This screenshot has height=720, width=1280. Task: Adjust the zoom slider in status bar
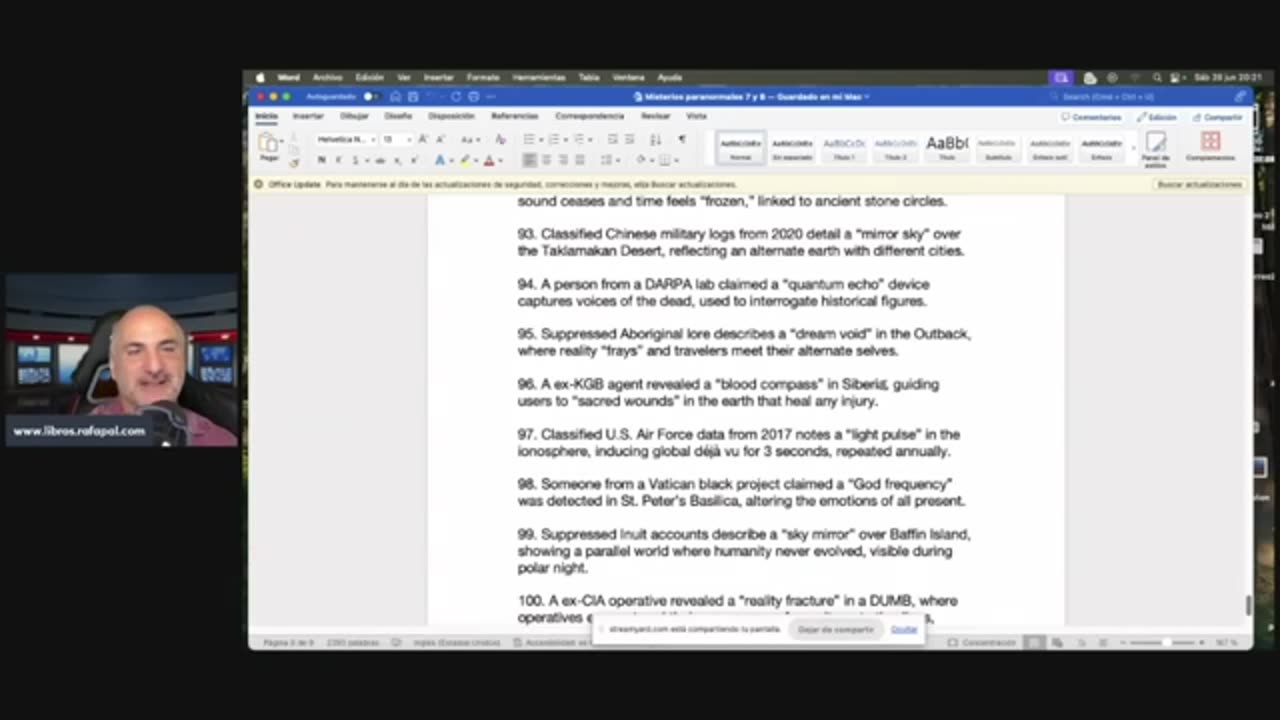click(x=1166, y=643)
